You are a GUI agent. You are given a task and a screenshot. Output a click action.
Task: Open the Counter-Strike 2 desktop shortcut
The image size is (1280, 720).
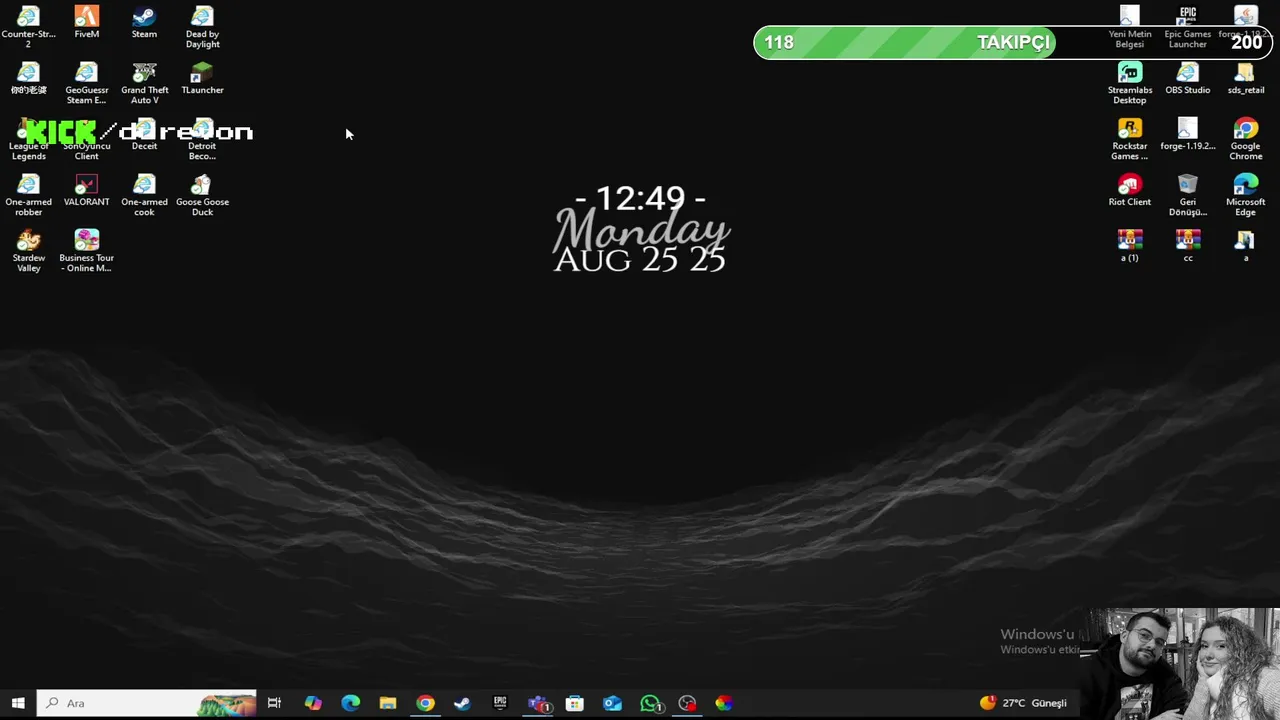point(28,27)
